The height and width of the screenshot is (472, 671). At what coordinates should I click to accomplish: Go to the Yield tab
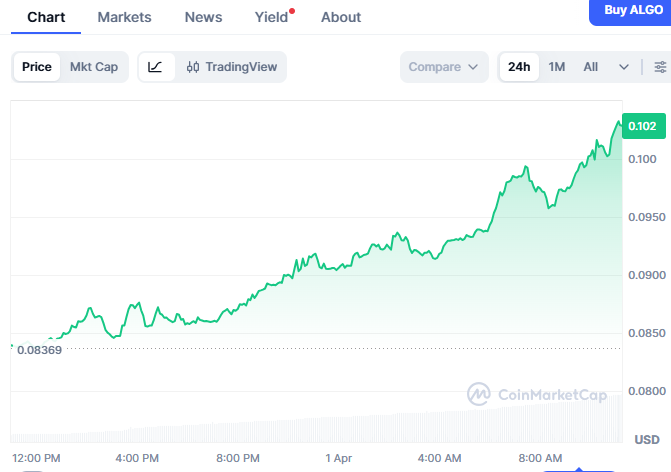(x=271, y=17)
